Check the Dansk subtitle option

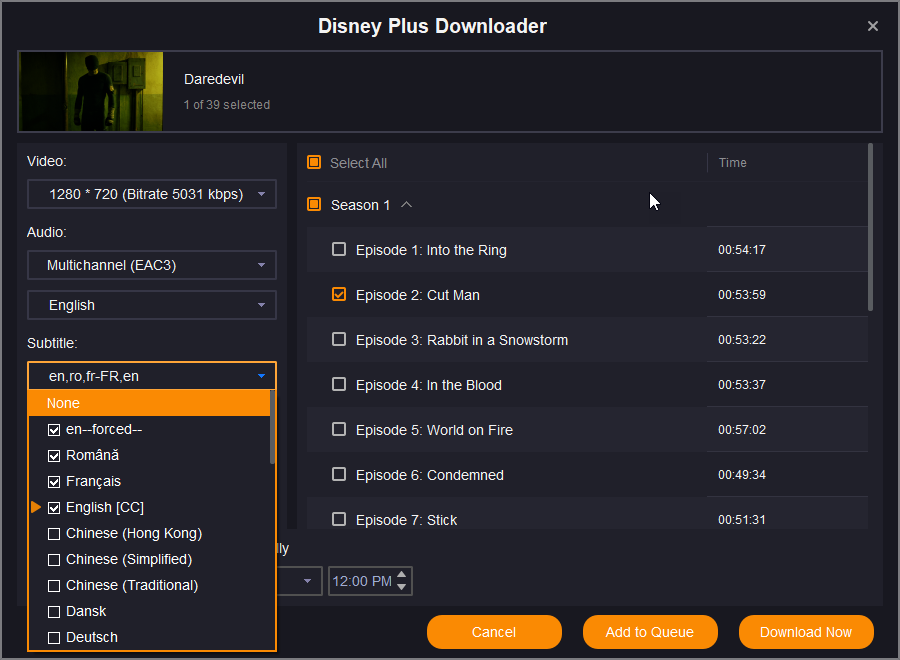click(x=54, y=612)
